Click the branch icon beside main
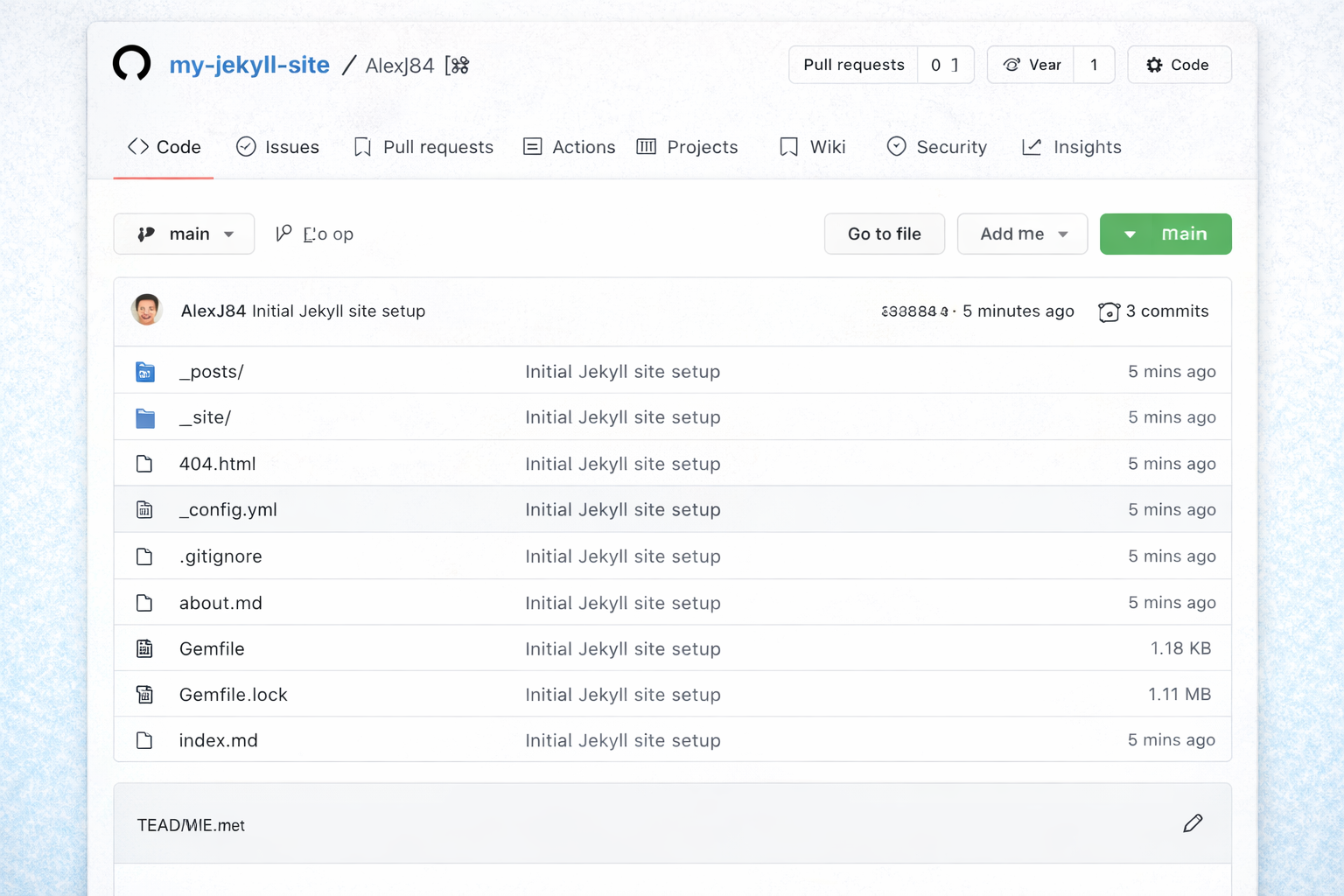Viewport: 1344px width, 896px height. coord(145,234)
